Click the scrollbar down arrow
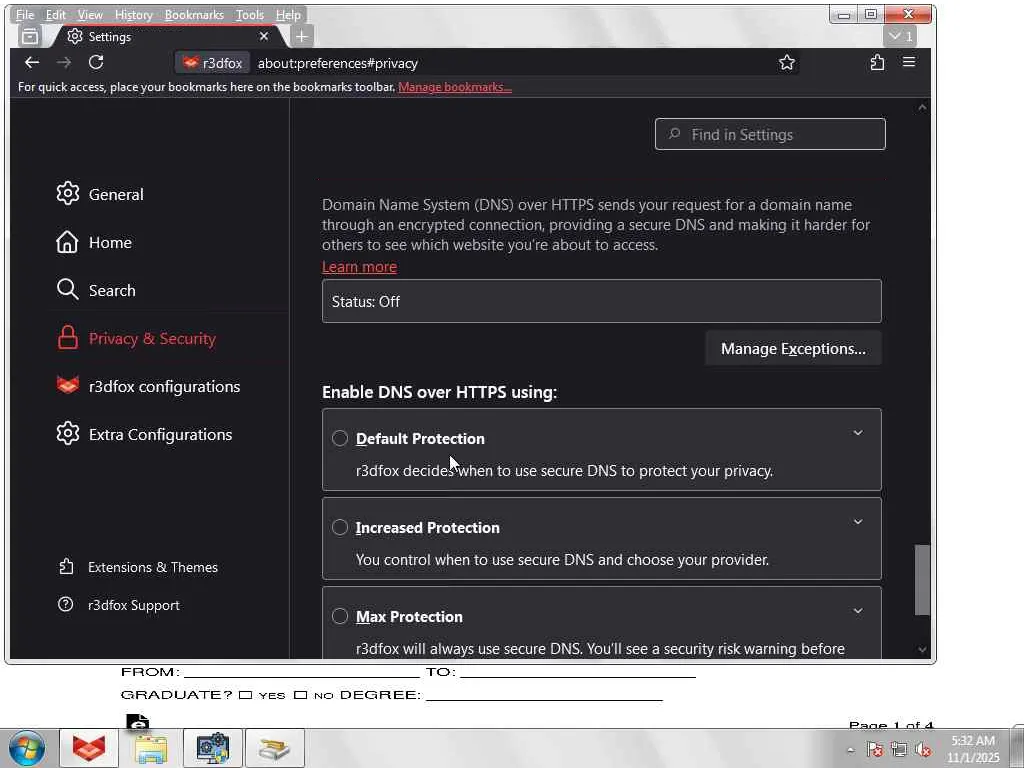 pyautogui.click(x=922, y=649)
